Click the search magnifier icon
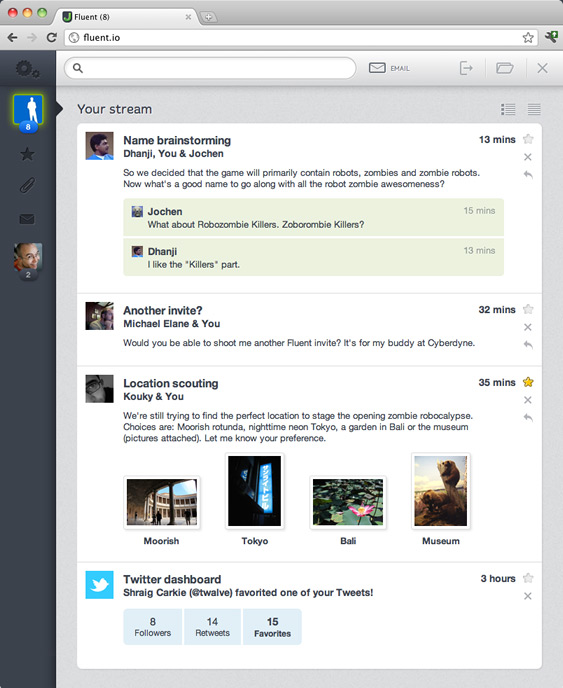Viewport: 563px width, 688px height. tap(78, 68)
